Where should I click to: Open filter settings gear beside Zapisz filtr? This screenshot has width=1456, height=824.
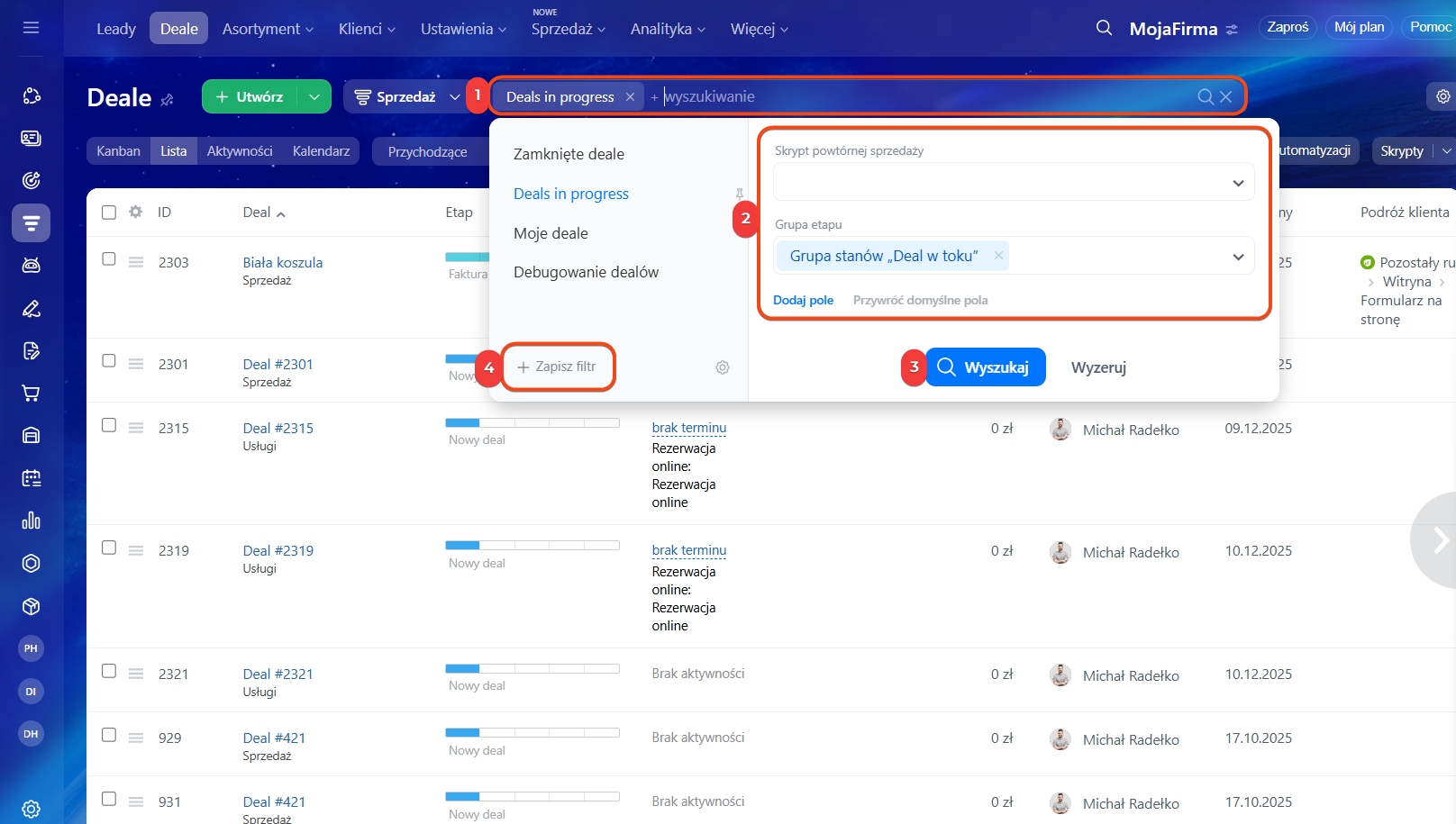pyautogui.click(x=722, y=367)
